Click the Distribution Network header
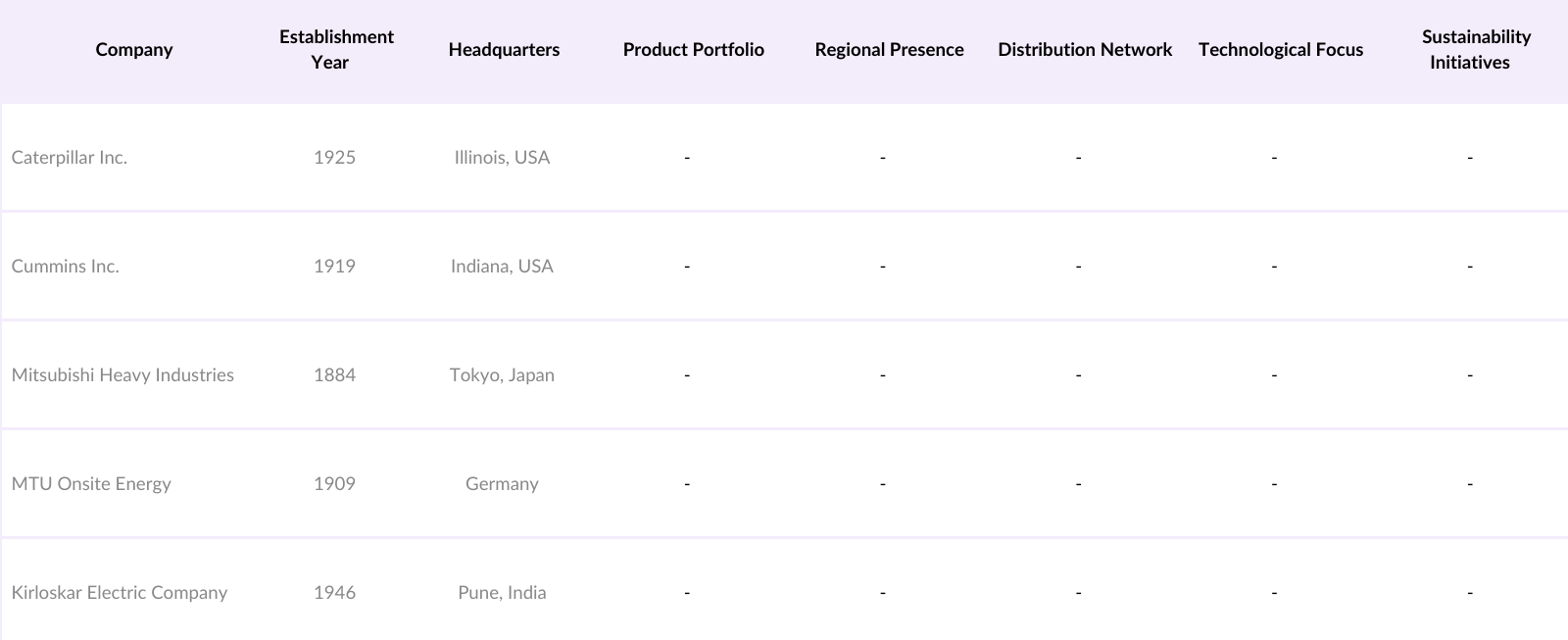This screenshot has height=640, width=1568. click(1085, 50)
